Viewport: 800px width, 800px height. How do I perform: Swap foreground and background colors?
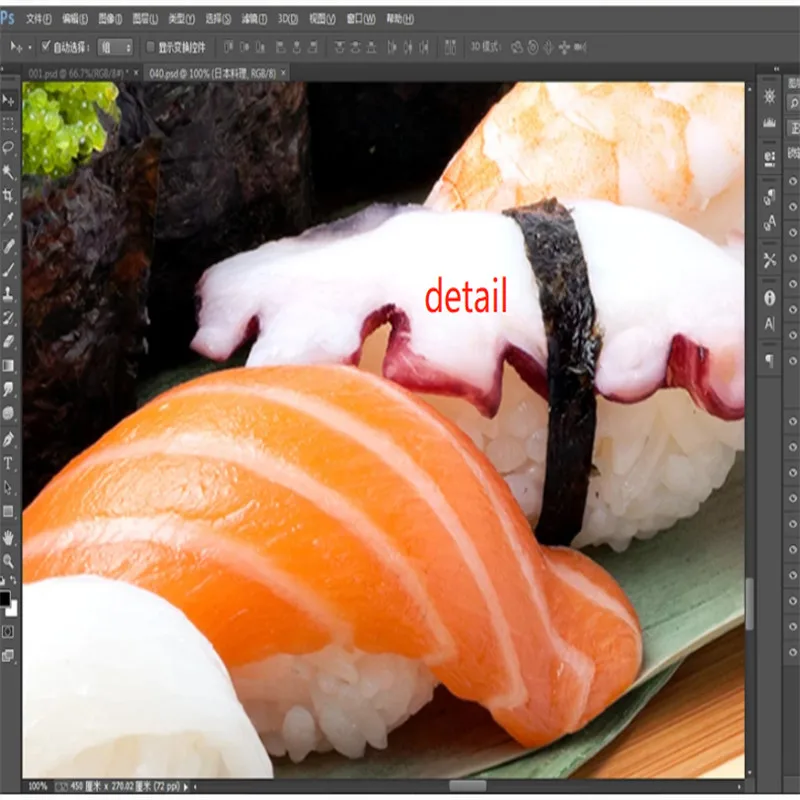pos(13,580)
